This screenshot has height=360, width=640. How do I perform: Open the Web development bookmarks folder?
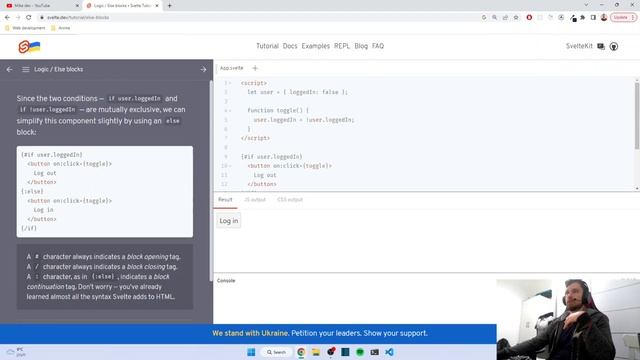click(x=25, y=28)
